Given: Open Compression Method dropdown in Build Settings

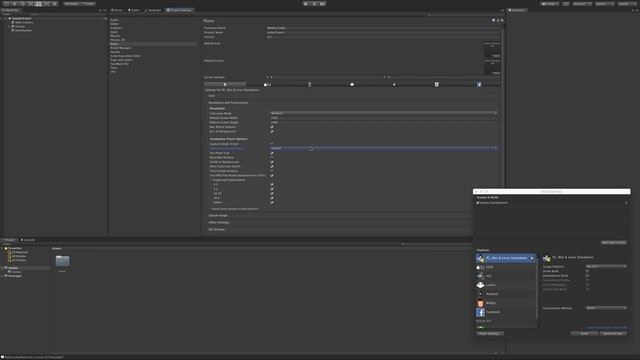Looking at the screenshot, I should coord(606,308).
